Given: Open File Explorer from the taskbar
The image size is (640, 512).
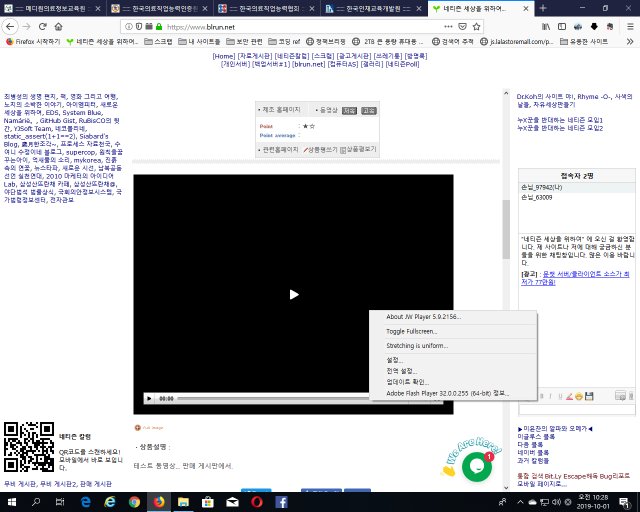Looking at the screenshot, I should tap(183, 502).
